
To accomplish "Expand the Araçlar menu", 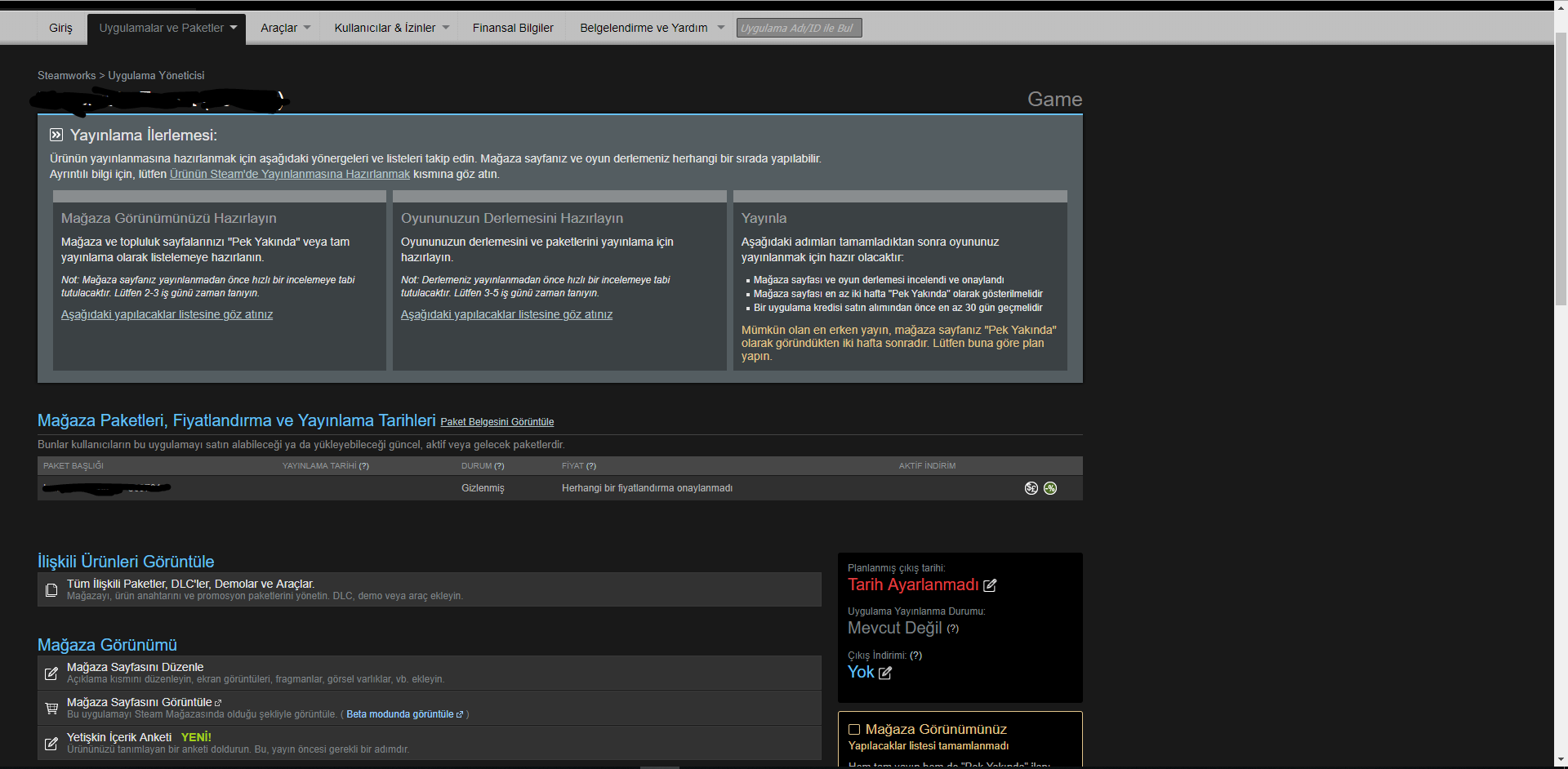I will tap(285, 28).
